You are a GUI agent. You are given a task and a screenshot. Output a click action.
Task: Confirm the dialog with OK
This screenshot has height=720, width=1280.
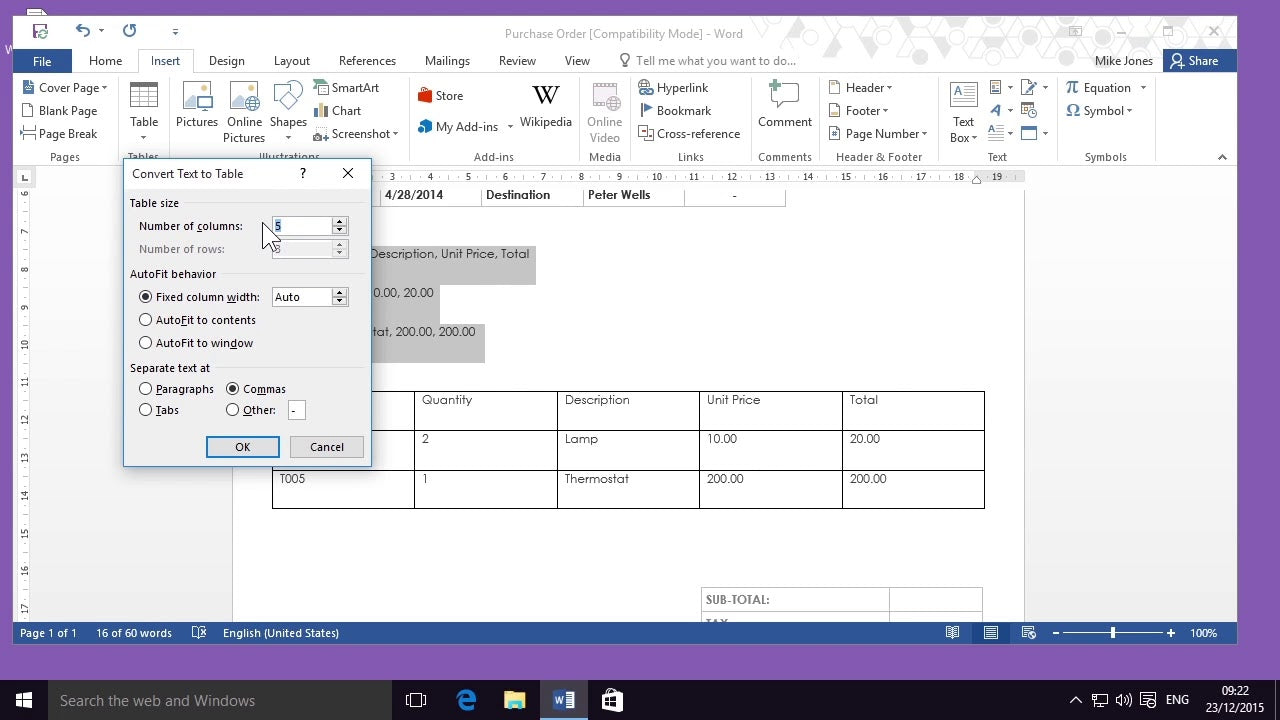(243, 447)
